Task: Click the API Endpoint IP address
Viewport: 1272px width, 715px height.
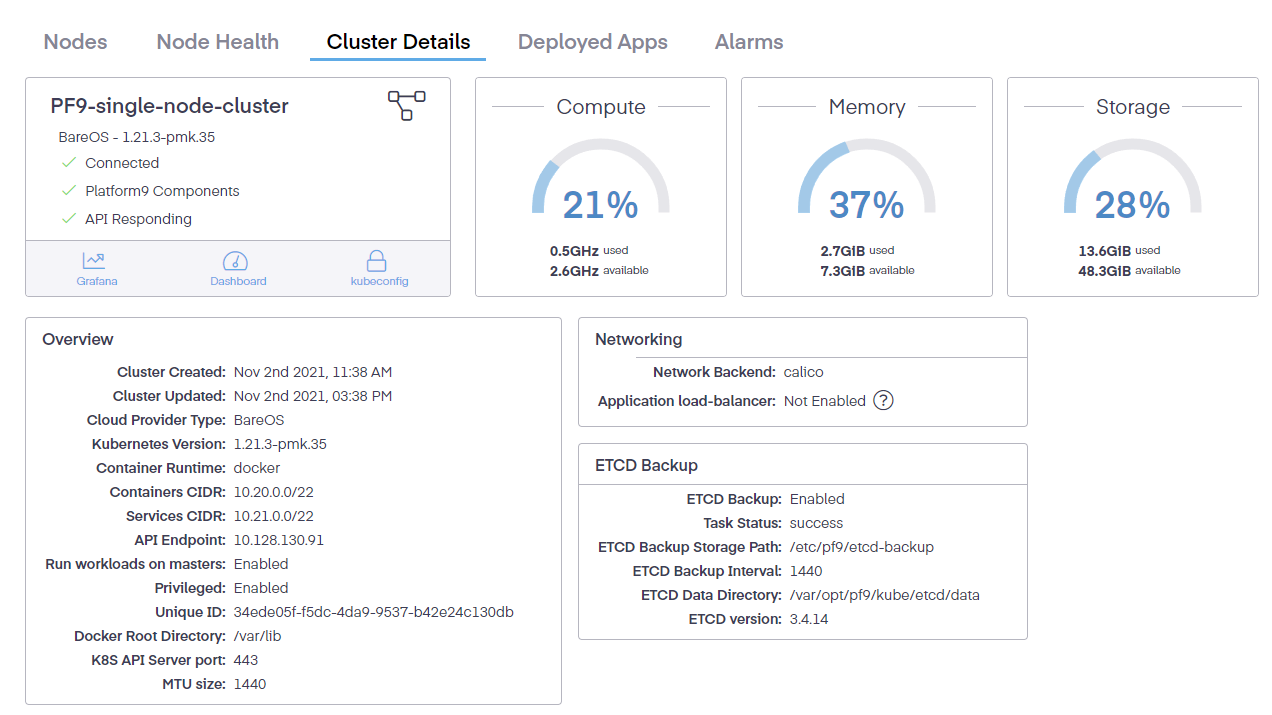Action: [x=278, y=540]
